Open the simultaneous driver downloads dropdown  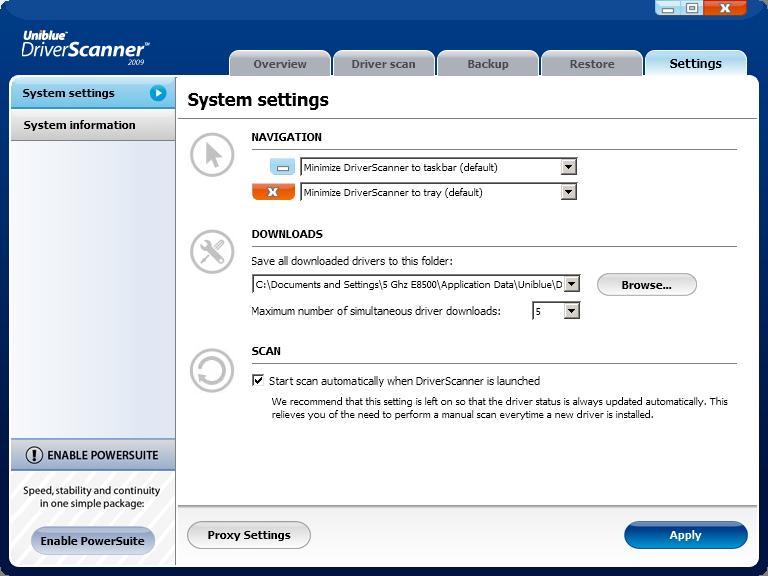click(x=571, y=311)
